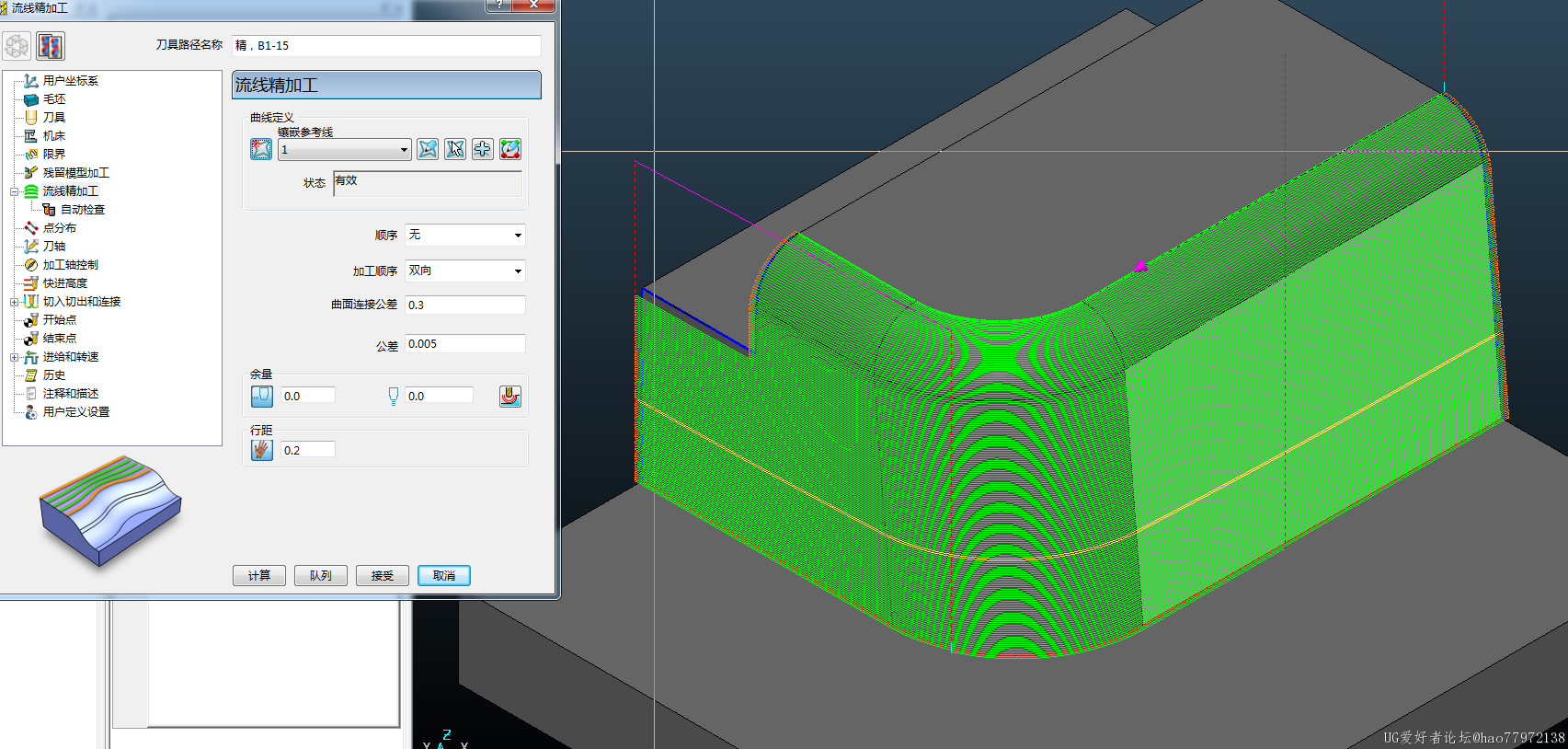
Task: Click the 取消 cancel button
Action: (444, 575)
